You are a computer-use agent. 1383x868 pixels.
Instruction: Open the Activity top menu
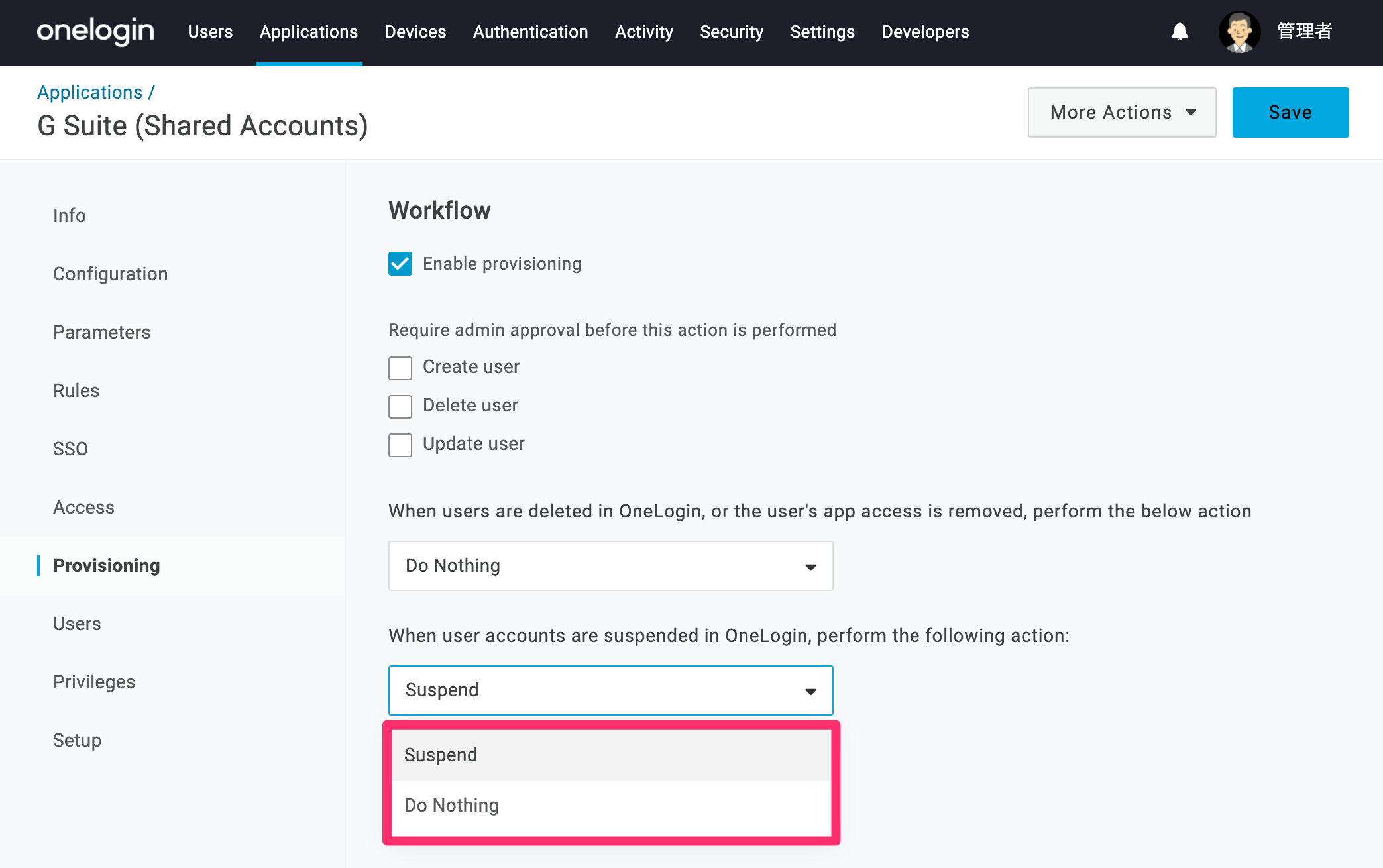tap(644, 32)
